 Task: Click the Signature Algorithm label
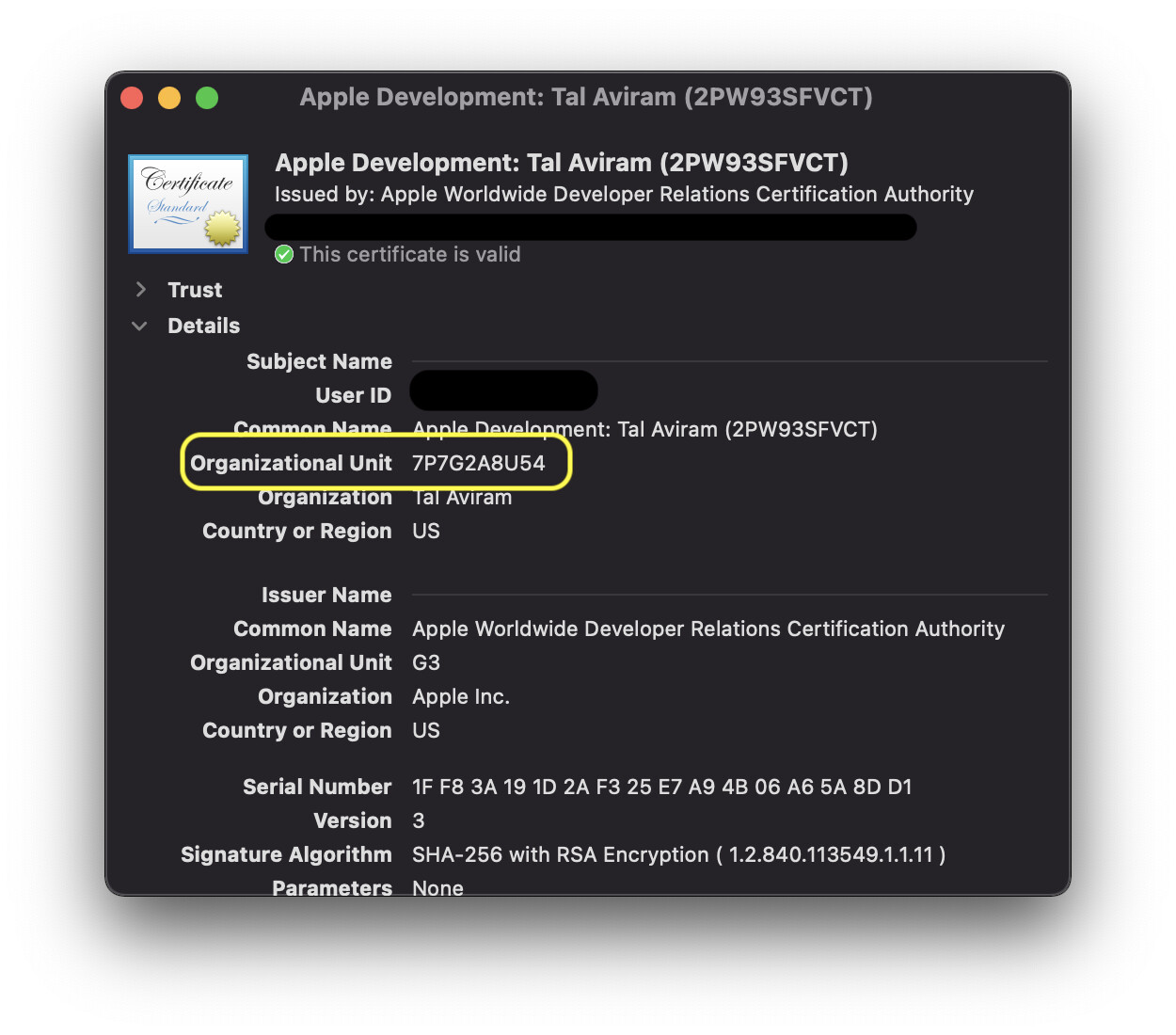(286, 854)
